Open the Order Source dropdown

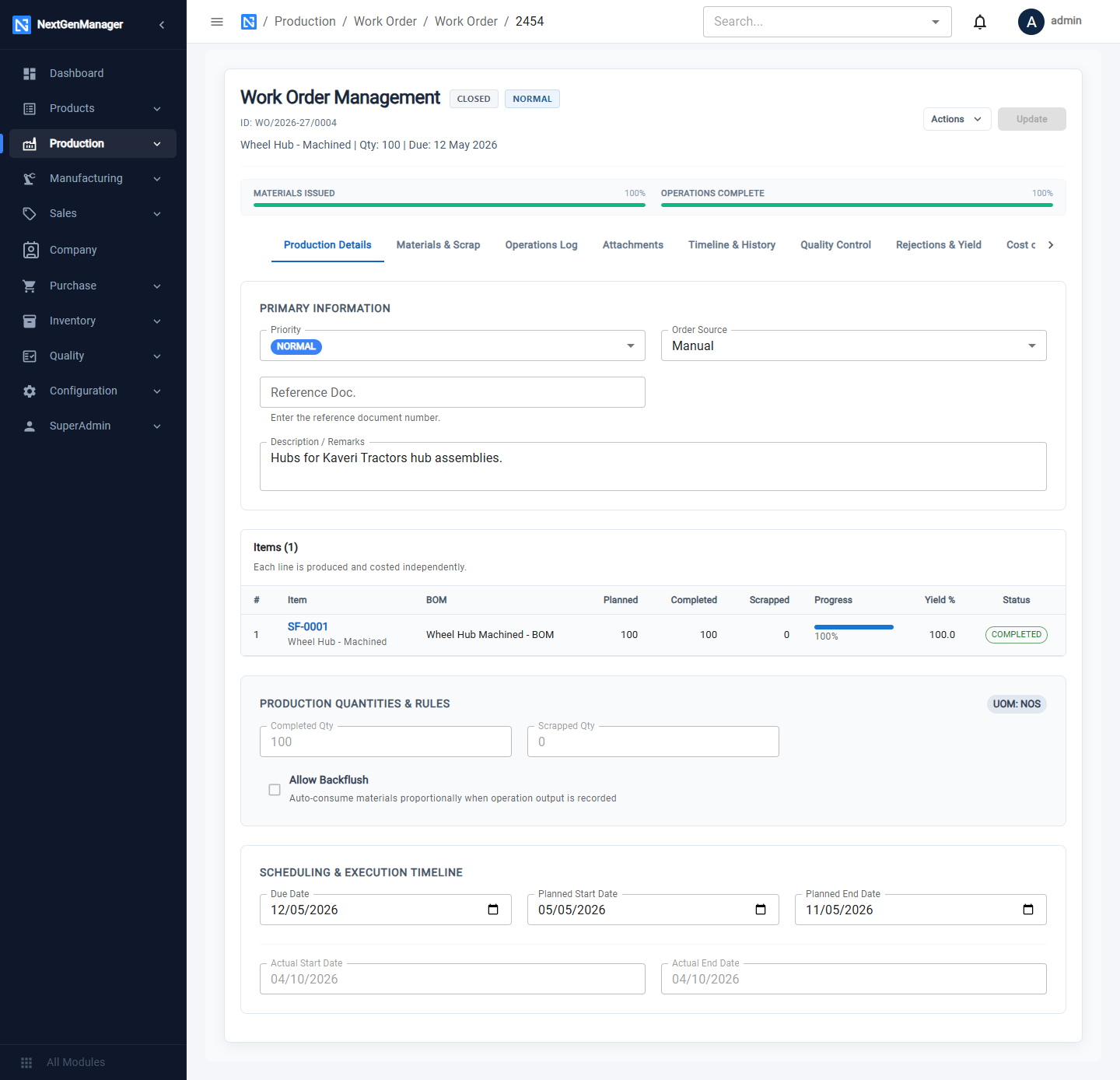click(854, 345)
